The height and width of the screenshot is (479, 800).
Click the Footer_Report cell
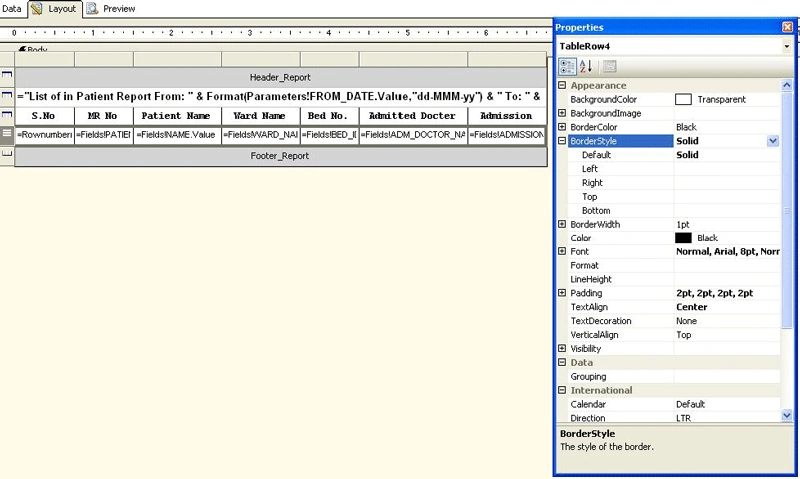click(x=281, y=156)
